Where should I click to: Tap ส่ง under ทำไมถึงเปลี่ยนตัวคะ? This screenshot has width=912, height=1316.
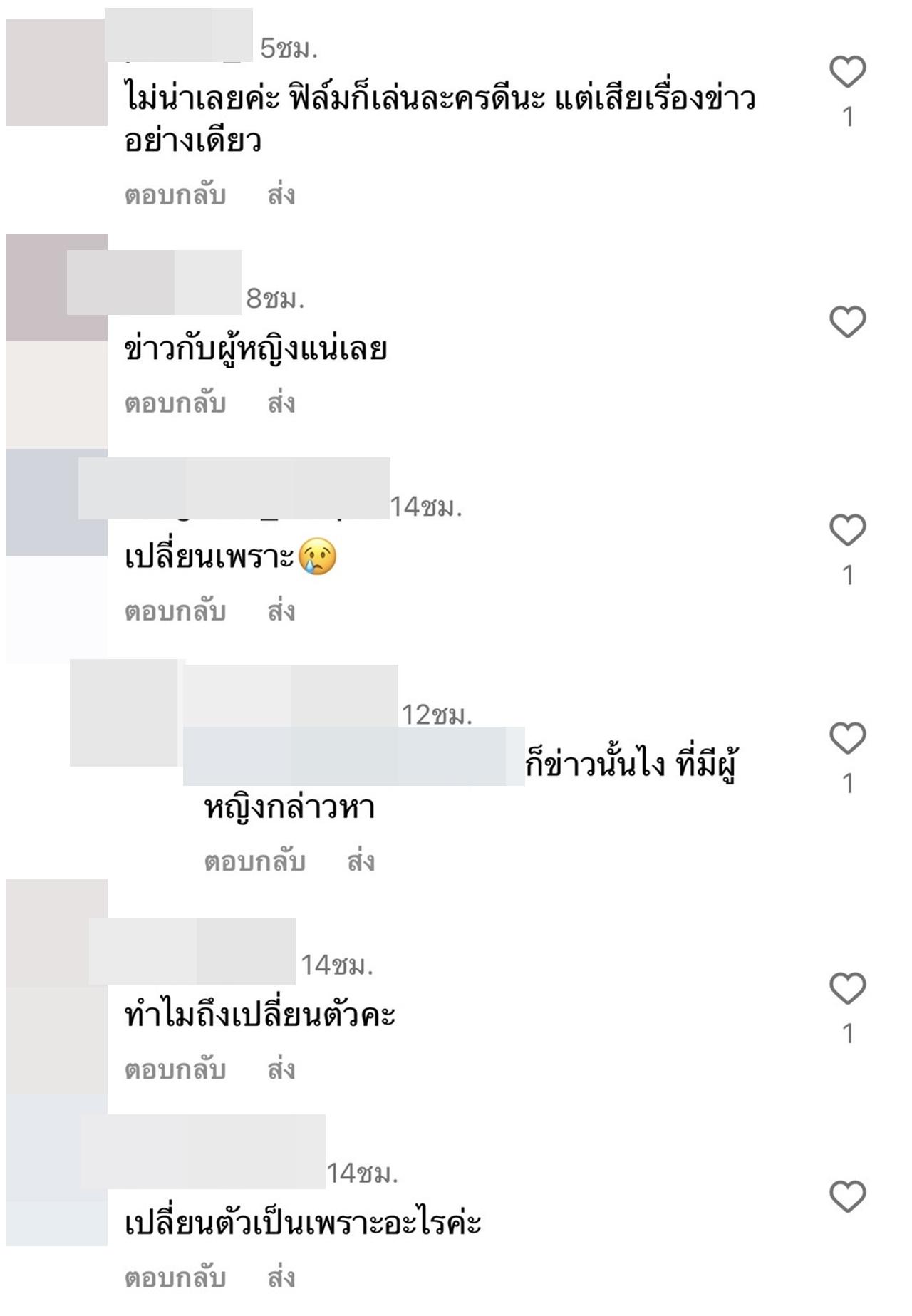(281, 1070)
